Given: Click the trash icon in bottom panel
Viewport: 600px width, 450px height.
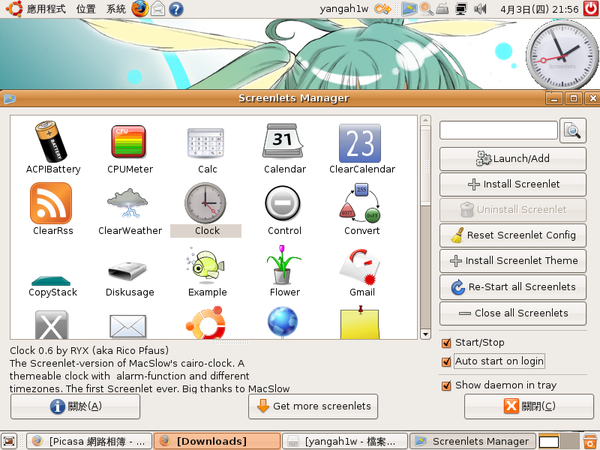Looking at the screenshot, I should click(x=591, y=441).
